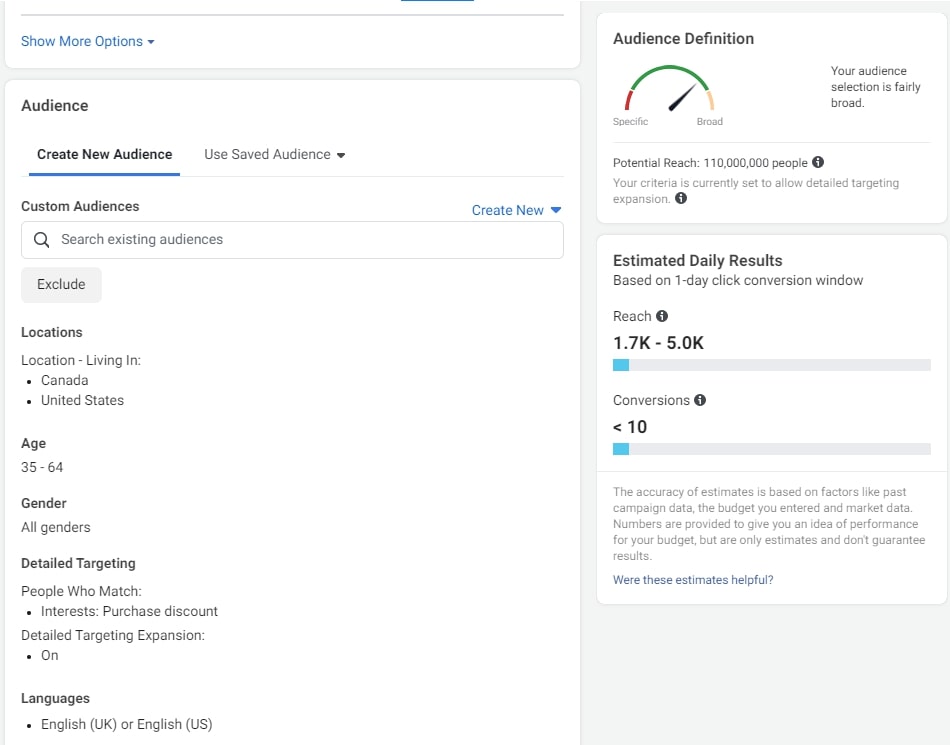950x745 pixels.
Task: Click the Age range 35 - 64
Action: point(42,467)
